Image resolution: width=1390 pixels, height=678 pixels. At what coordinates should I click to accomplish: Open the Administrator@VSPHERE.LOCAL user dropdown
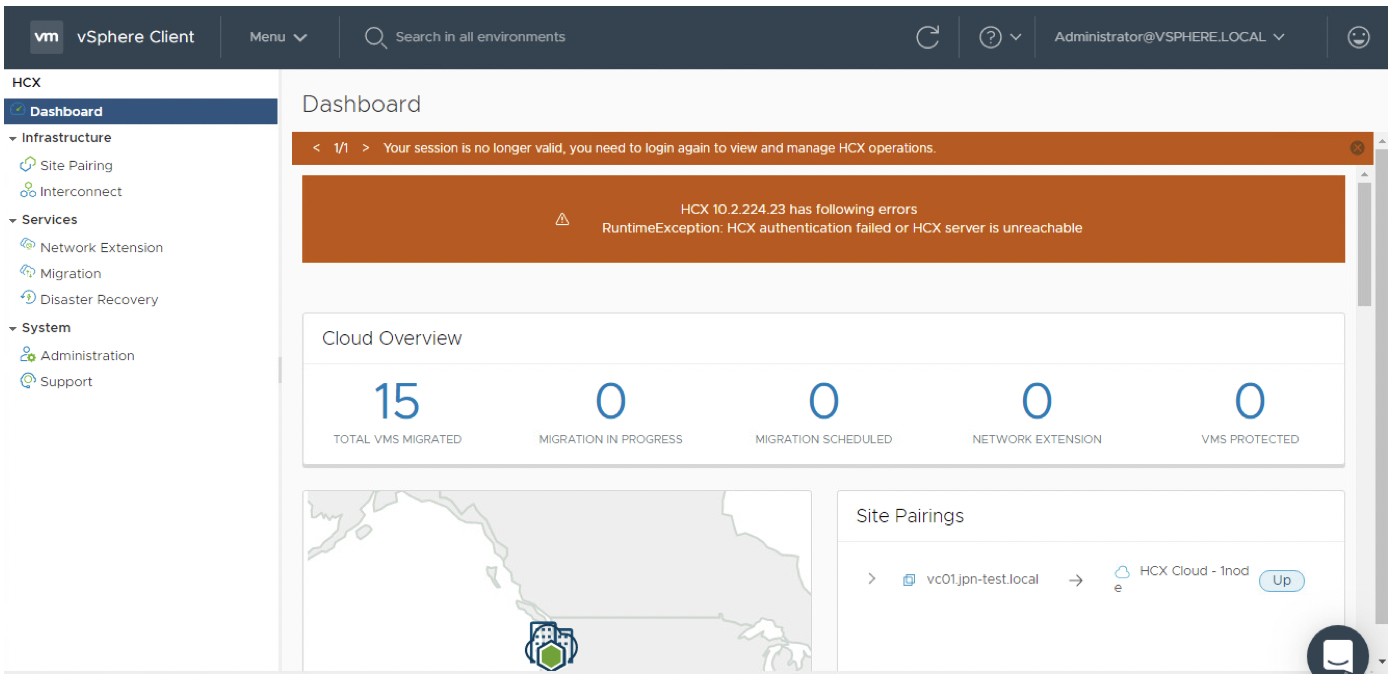tap(1169, 37)
